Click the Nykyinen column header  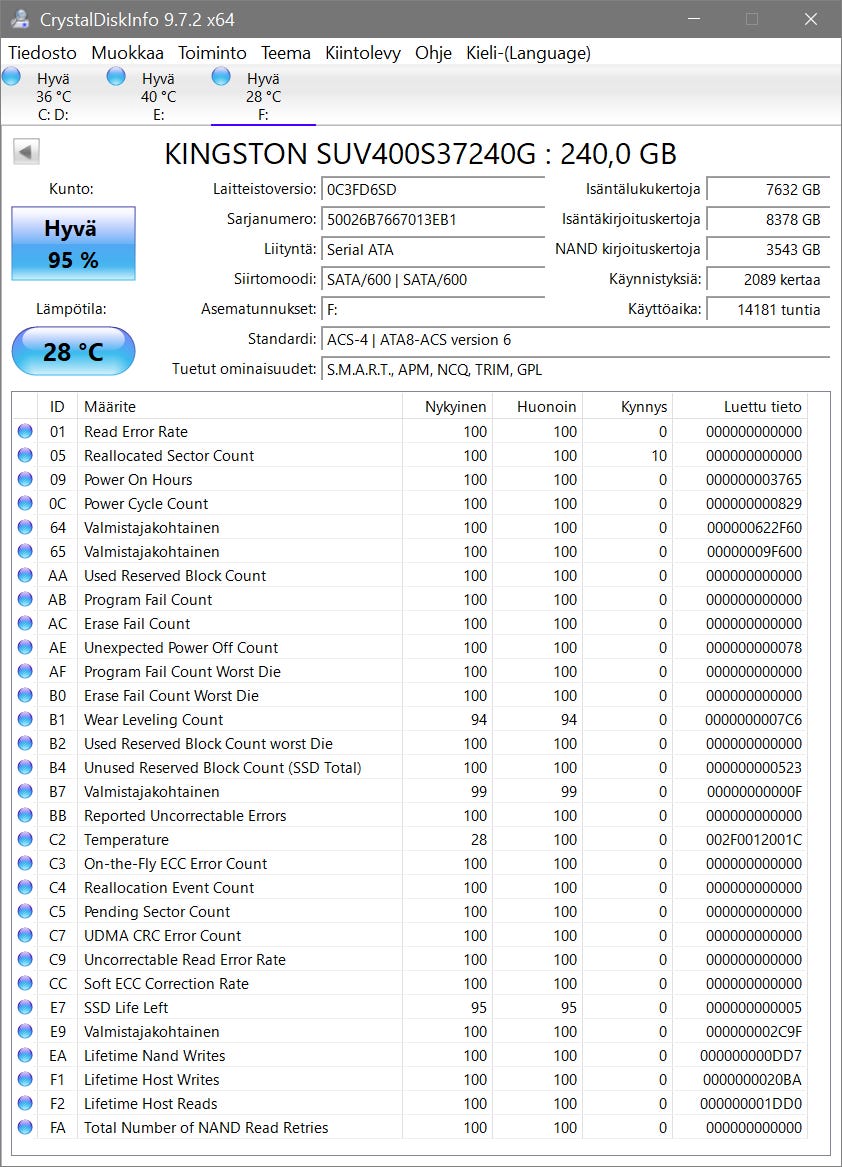coord(447,406)
